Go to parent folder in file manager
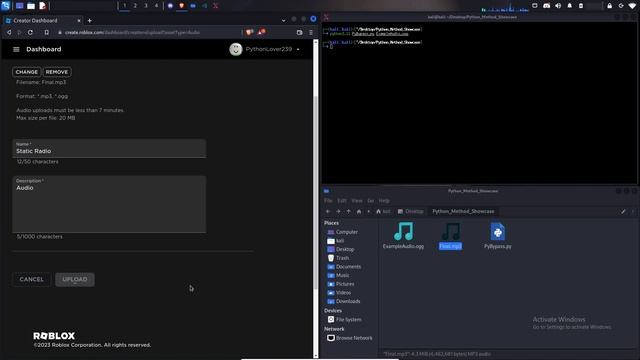640x360 pixels. point(349,211)
